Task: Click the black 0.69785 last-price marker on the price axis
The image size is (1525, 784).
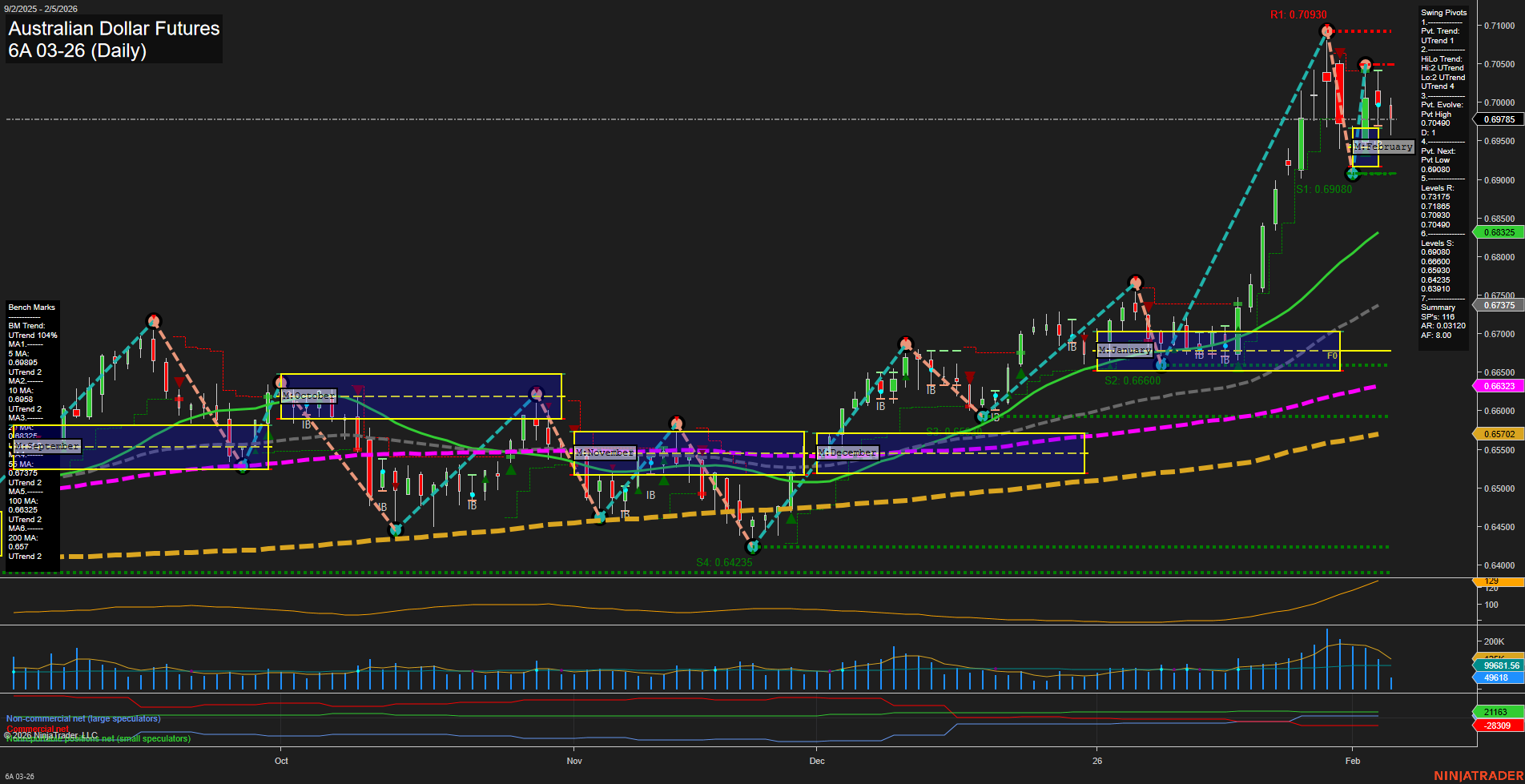Action: (1498, 119)
